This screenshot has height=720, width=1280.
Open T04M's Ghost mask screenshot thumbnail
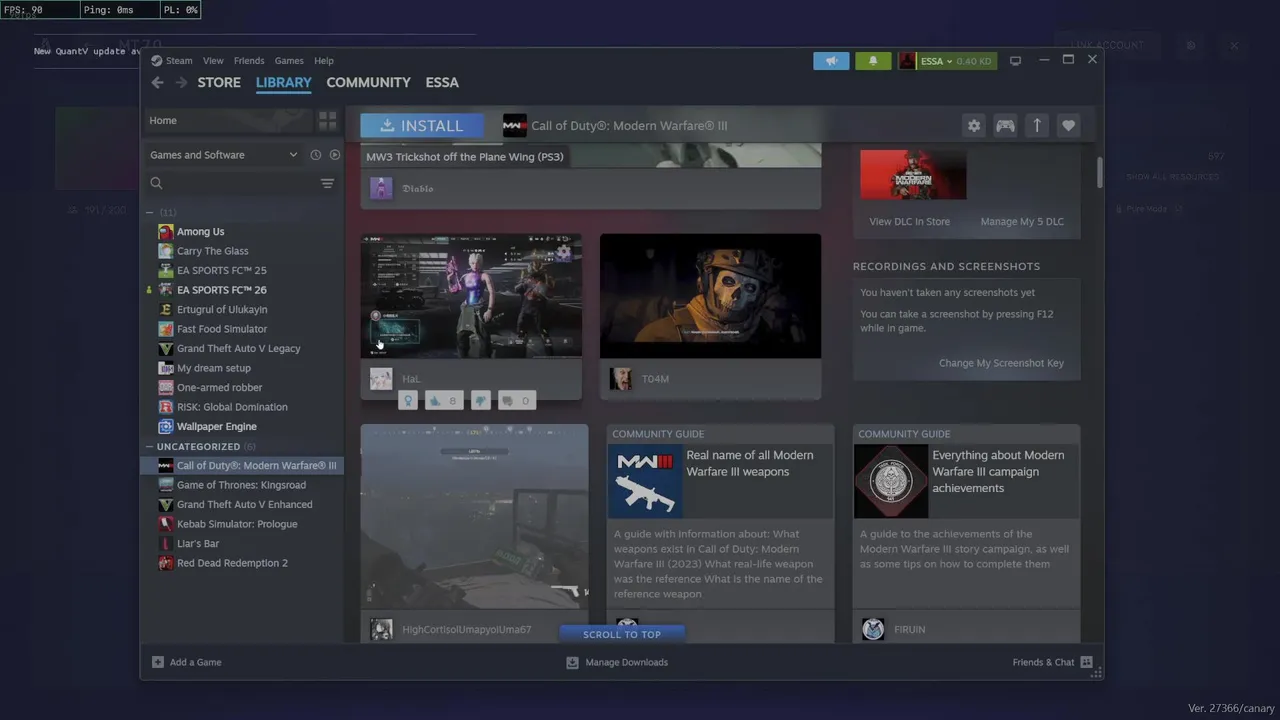pyautogui.click(x=710, y=296)
